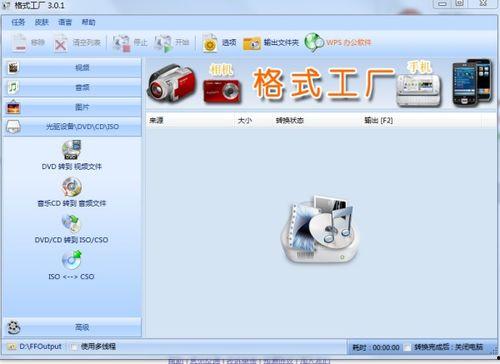Click the 清空列表 toolbar button

[77, 43]
